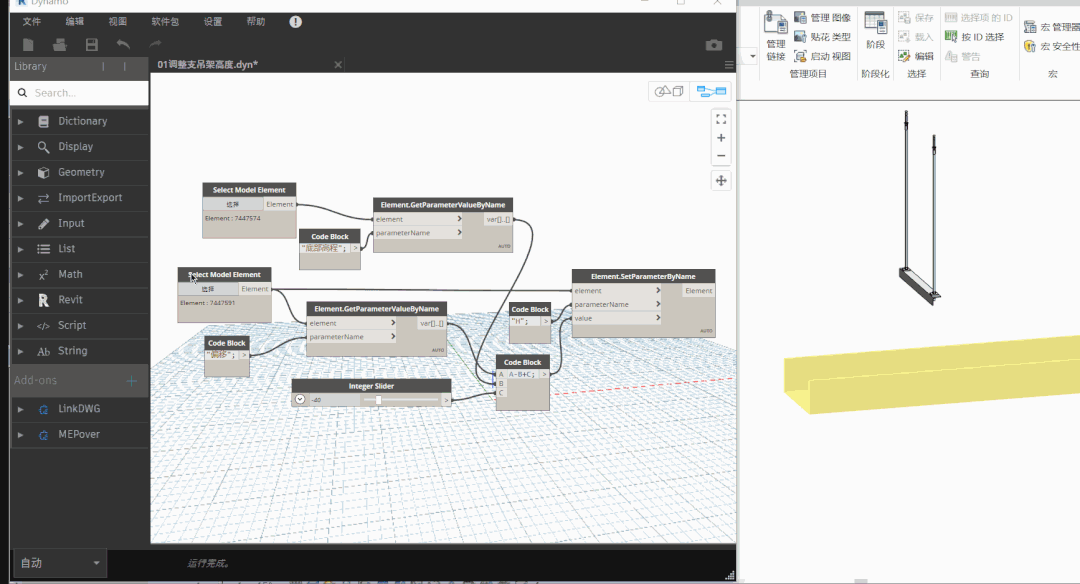Expand the Integer Slider settings chevron
Screen dimensions: 1080x584
[x=300, y=399]
